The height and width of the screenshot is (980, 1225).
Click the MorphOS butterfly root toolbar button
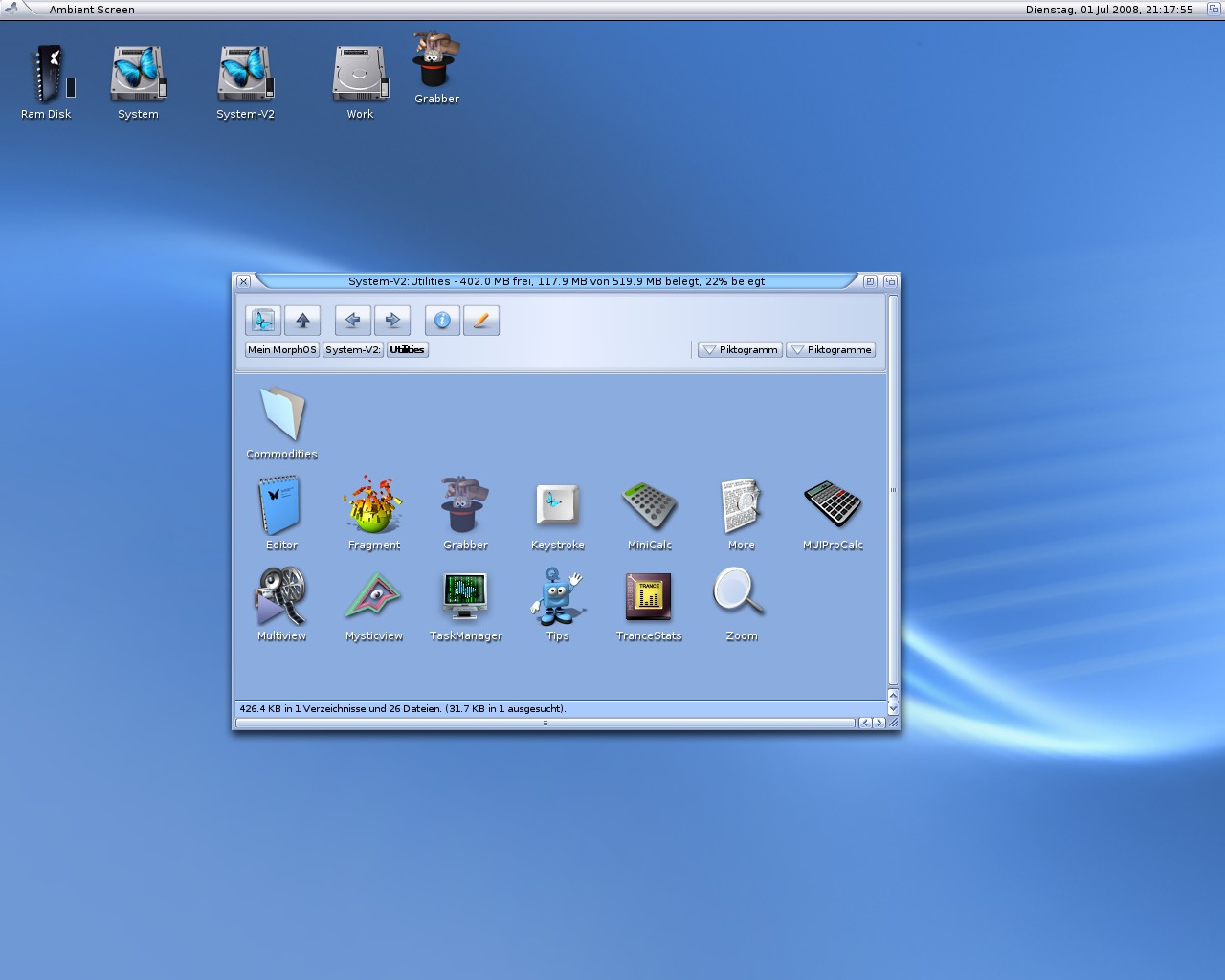pyautogui.click(x=262, y=320)
